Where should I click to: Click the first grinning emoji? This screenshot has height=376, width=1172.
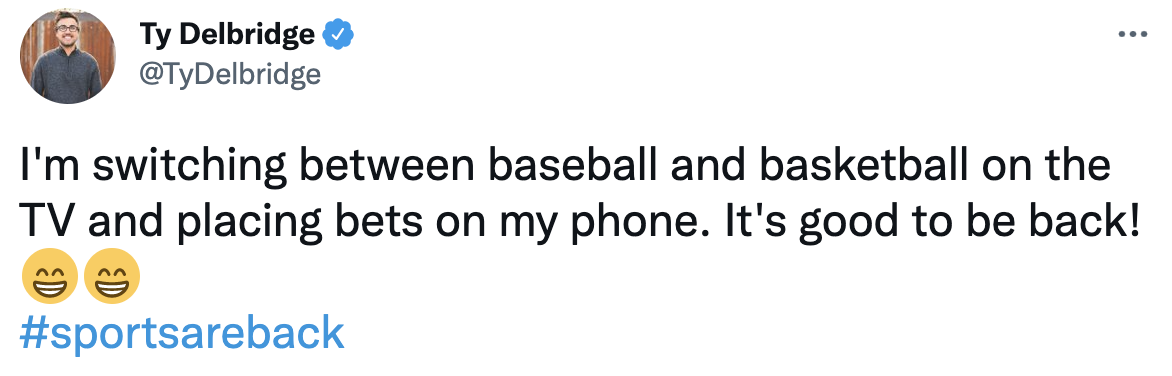49,277
